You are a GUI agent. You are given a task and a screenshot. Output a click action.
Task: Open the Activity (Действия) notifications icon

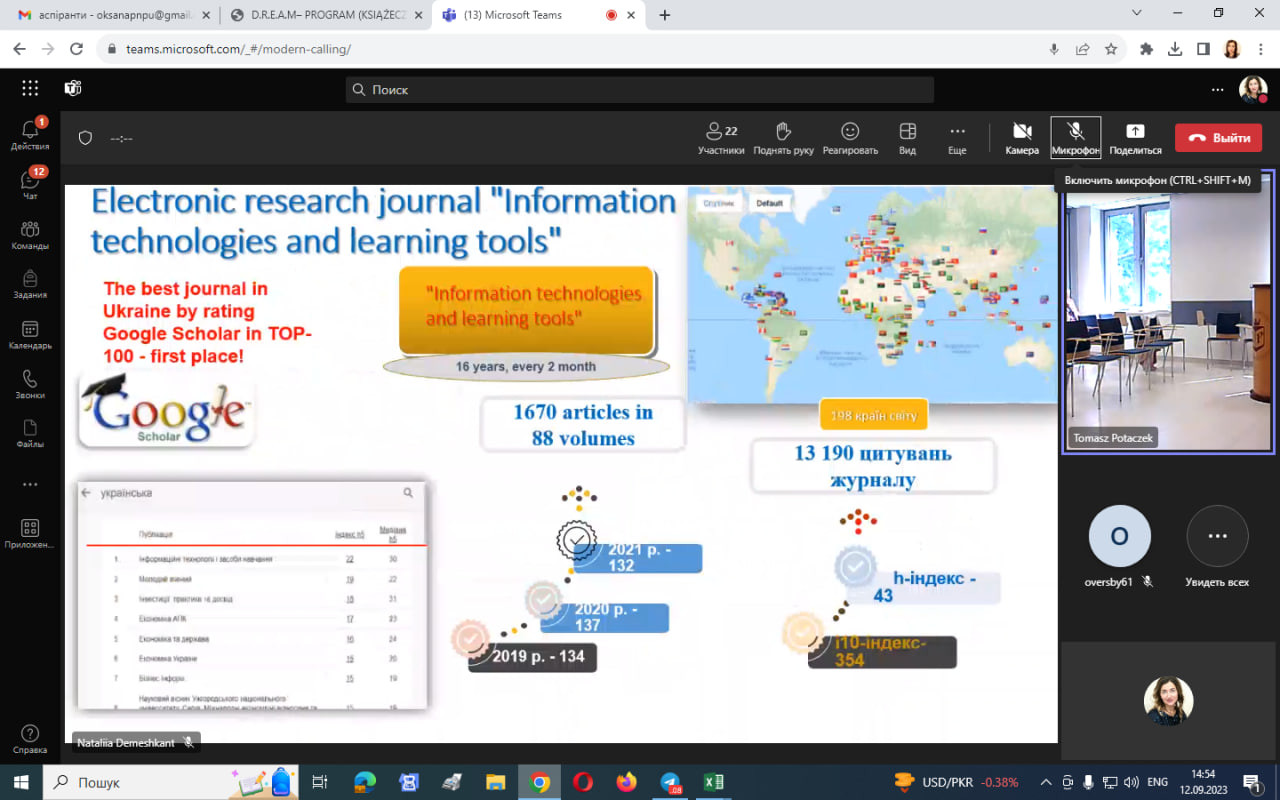tap(30, 134)
